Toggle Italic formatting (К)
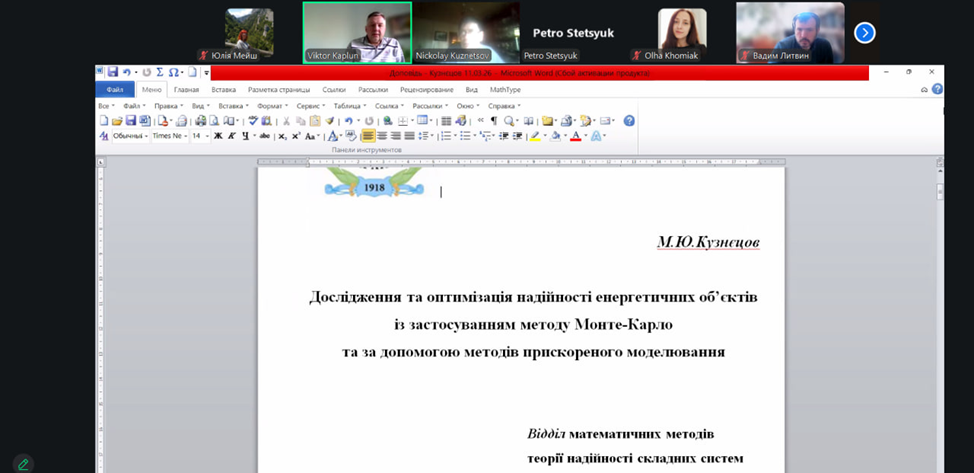The image size is (974, 473). [231, 136]
